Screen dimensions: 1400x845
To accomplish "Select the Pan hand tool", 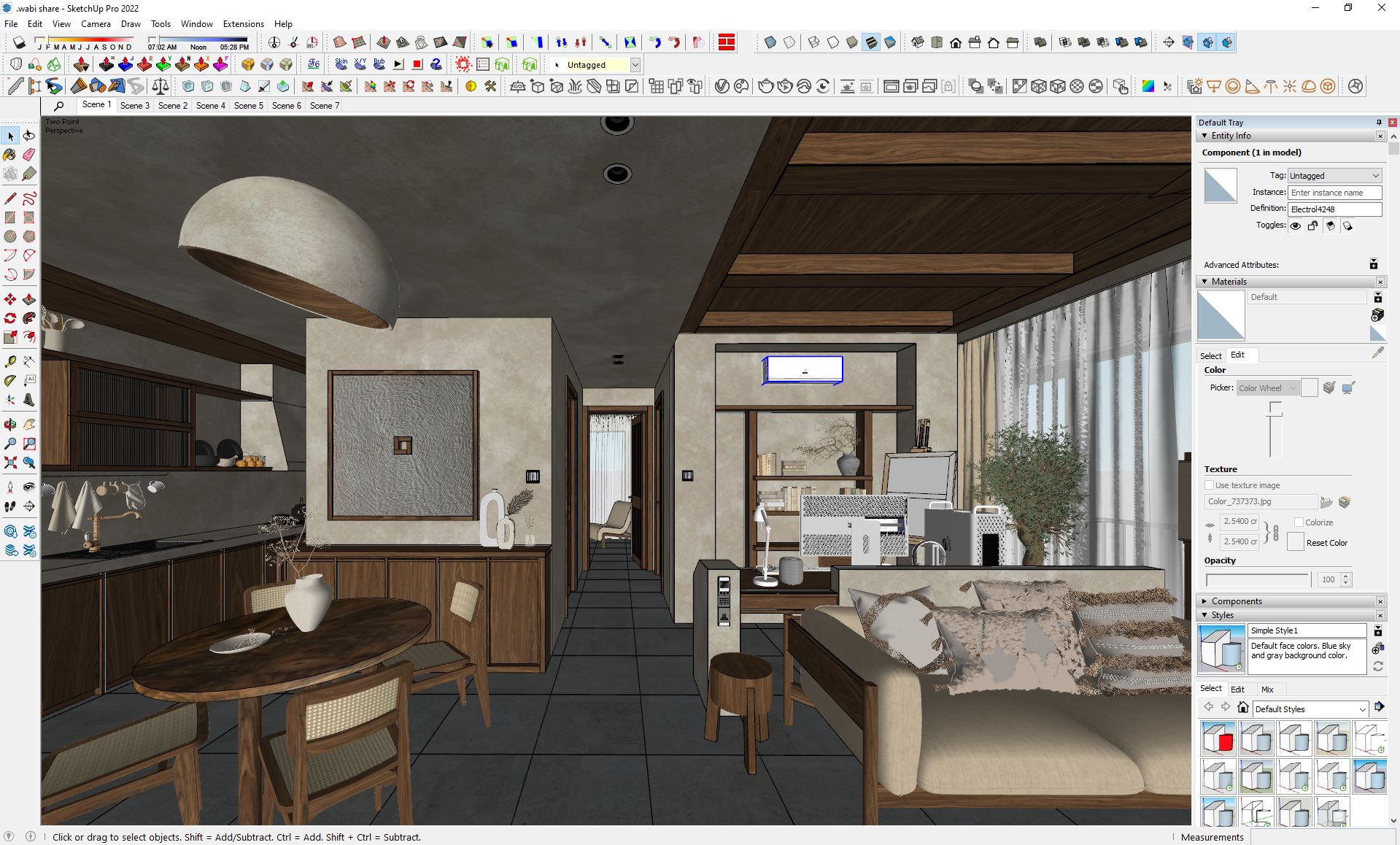I will tap(29, 424).
